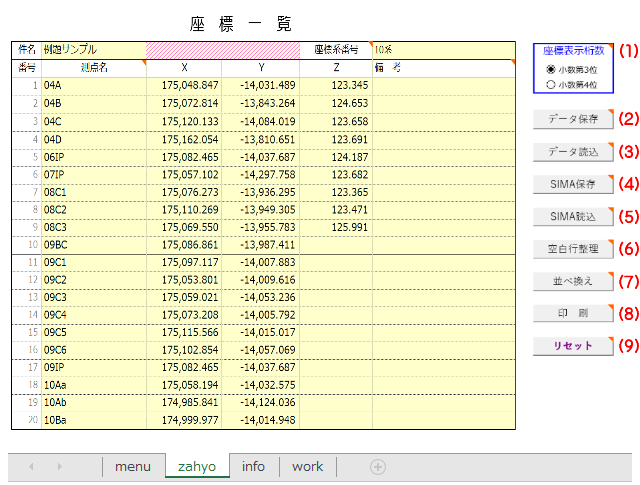Add a new sheet with plus icon
The image size is (640, 485).
click(x=378, y=467)
